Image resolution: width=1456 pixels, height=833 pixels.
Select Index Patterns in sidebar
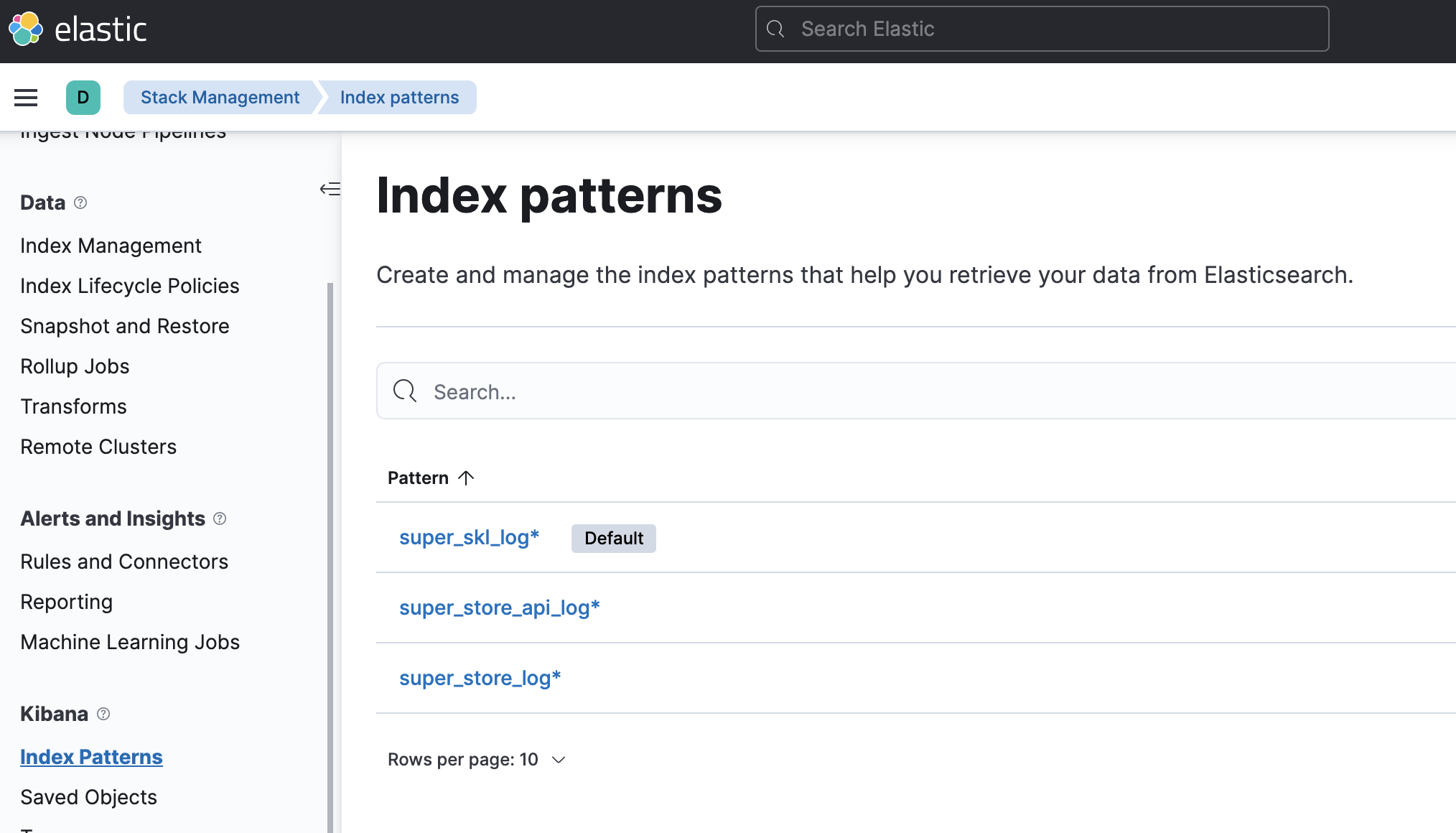pos(91,757)
